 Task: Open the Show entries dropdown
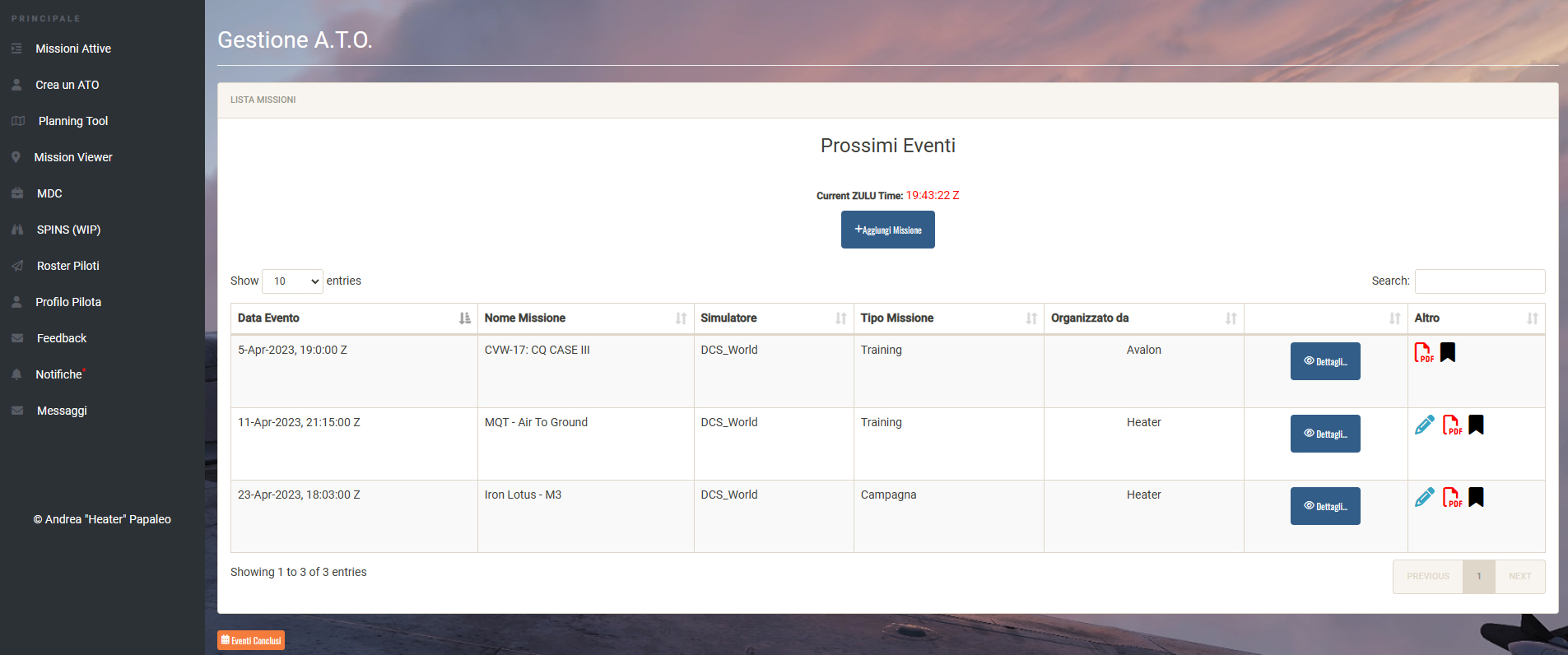pos(292,281)
